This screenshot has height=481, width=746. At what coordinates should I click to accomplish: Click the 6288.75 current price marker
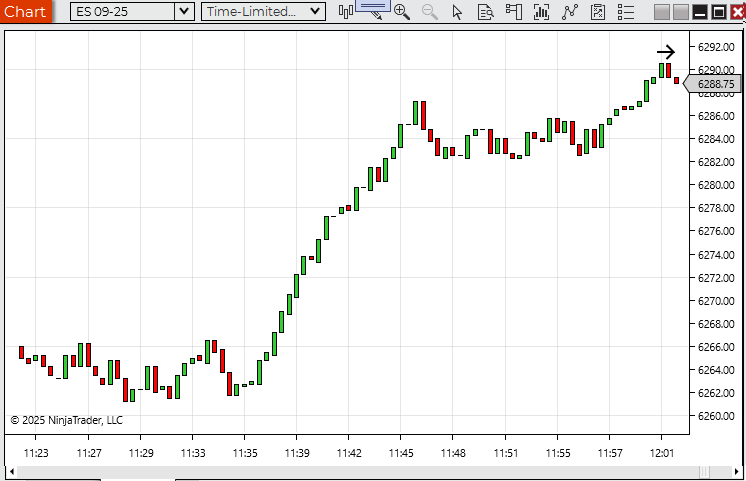(715, 85)
